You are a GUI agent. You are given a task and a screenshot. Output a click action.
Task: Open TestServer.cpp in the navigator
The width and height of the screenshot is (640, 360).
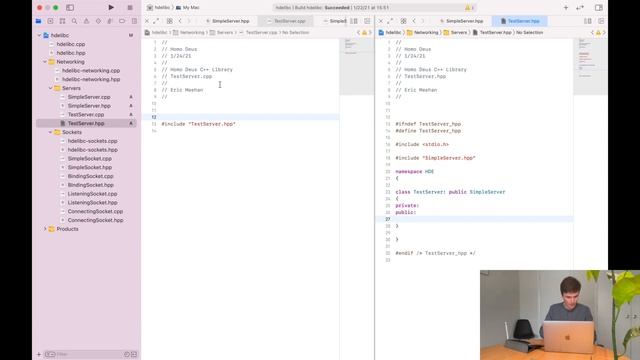point(86,115)
